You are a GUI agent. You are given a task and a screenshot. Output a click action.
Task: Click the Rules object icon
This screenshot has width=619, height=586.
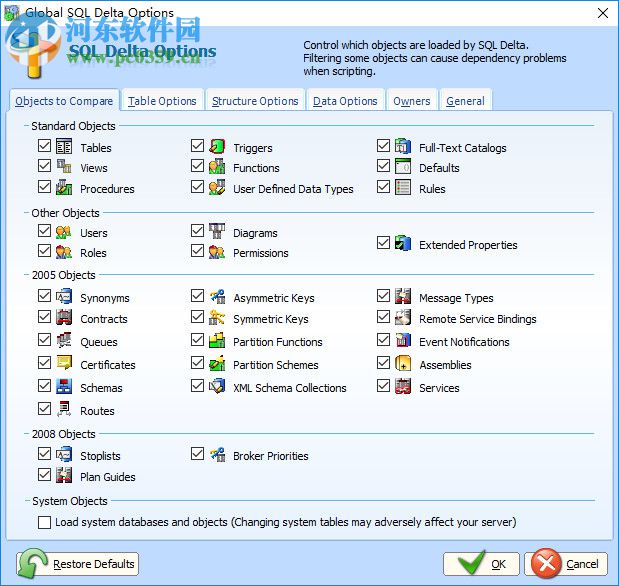pos(403,187)
